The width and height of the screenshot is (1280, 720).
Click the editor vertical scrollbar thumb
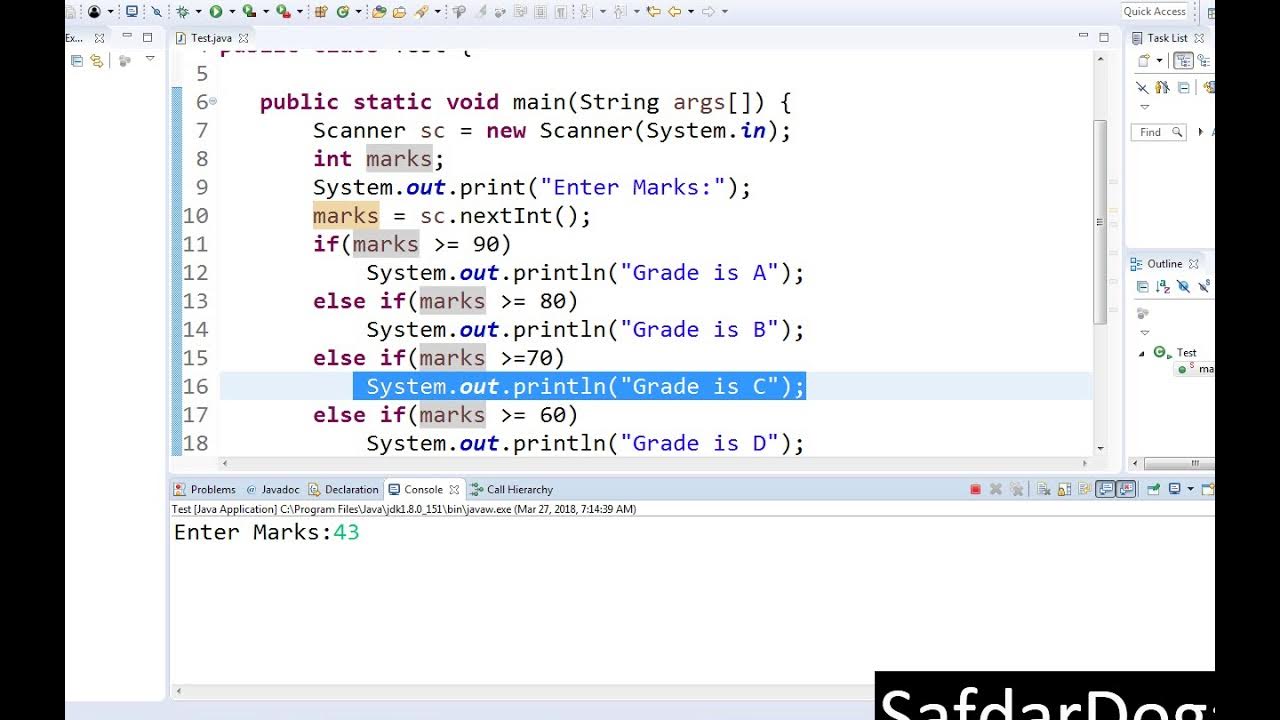pos(1100,222)
